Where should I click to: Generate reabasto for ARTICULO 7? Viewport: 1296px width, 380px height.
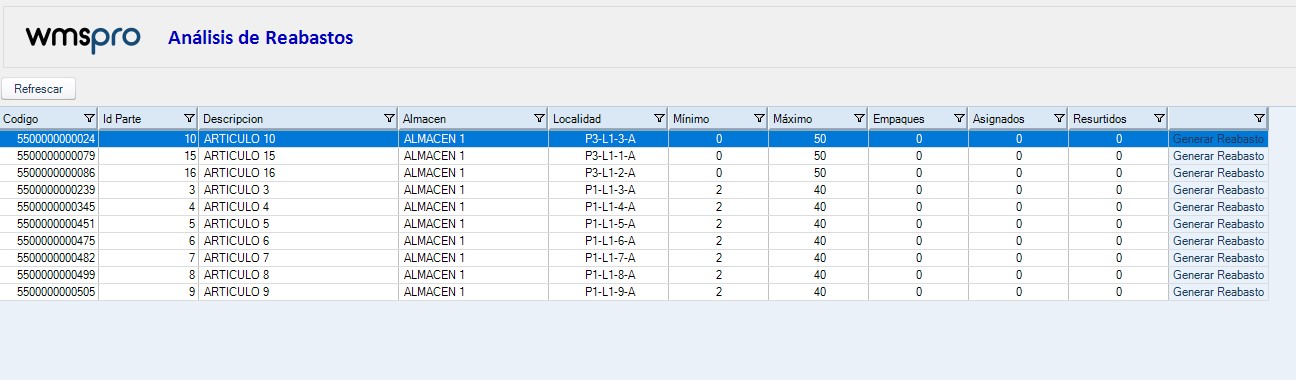pyautogui.click(x=1218, y=258)
